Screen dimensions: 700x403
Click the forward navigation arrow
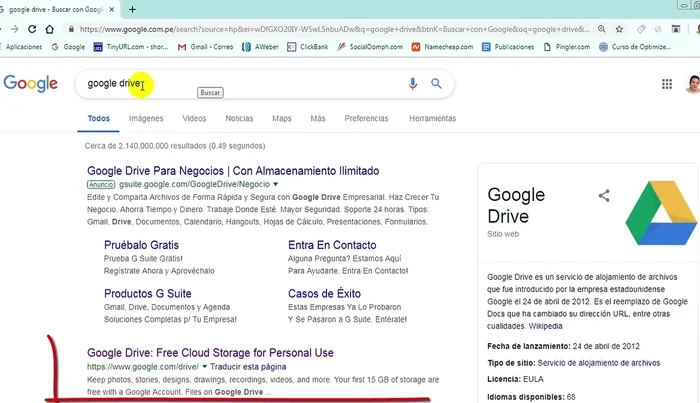pyautogui.click(x=14, y=29)
